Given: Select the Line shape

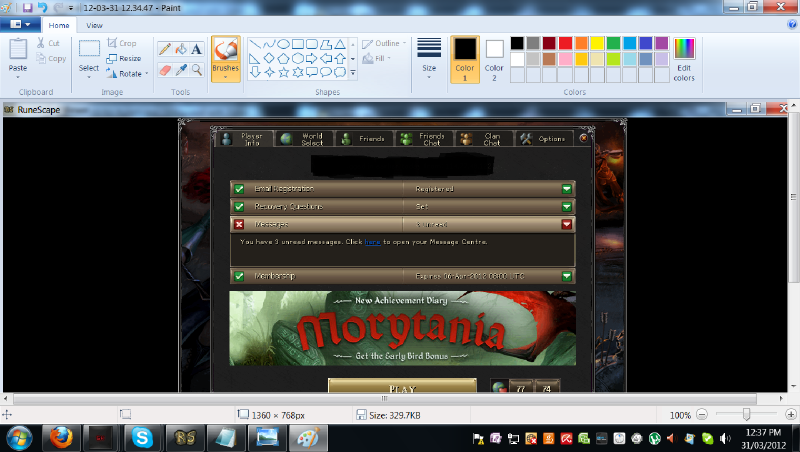Looking at the screenshot, I should click(255, 44).
